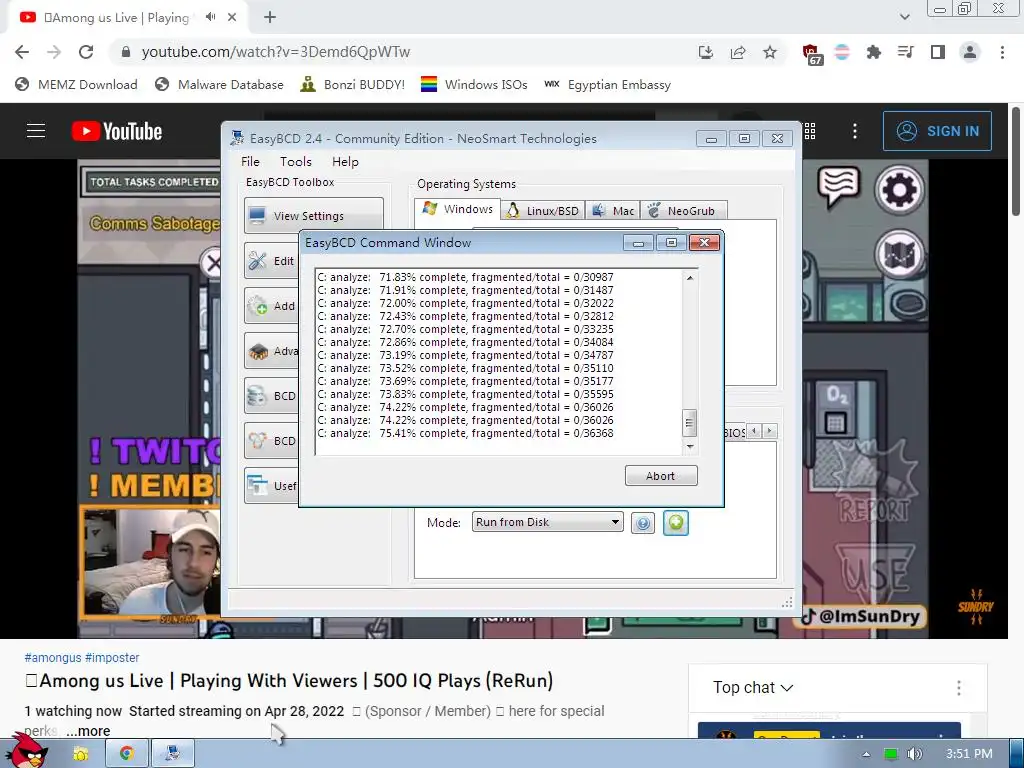1024x768 pixels.
Task: Abort the command window analysis
Action: [661, 476]
